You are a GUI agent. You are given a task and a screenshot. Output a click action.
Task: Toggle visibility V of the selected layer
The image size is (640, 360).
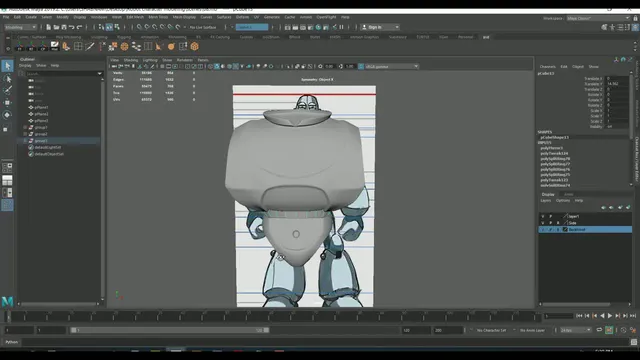(x=542, y=229)
